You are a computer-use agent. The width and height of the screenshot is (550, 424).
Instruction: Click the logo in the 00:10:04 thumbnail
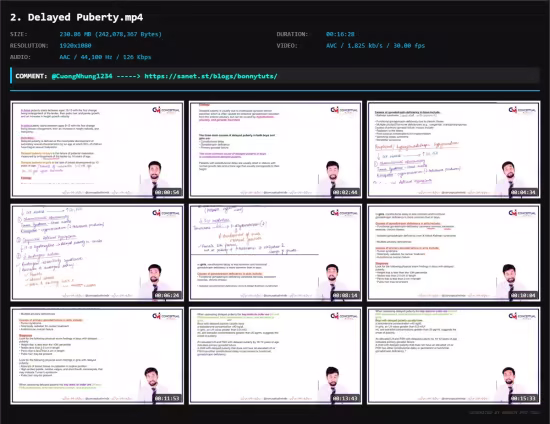[x=522, y=213]
